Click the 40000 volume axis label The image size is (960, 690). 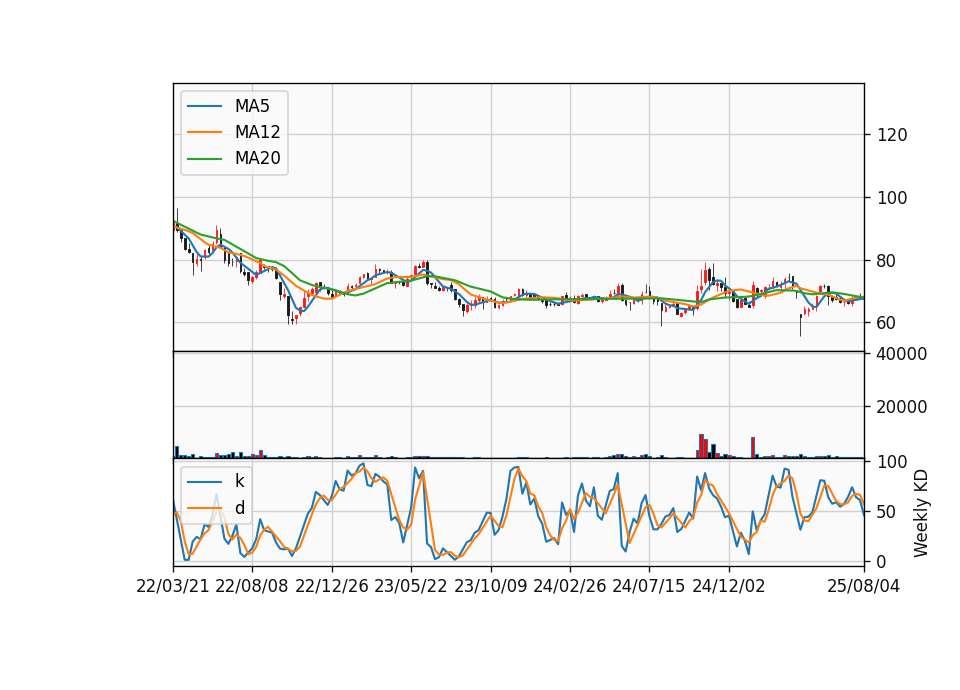tap(902, 354)
